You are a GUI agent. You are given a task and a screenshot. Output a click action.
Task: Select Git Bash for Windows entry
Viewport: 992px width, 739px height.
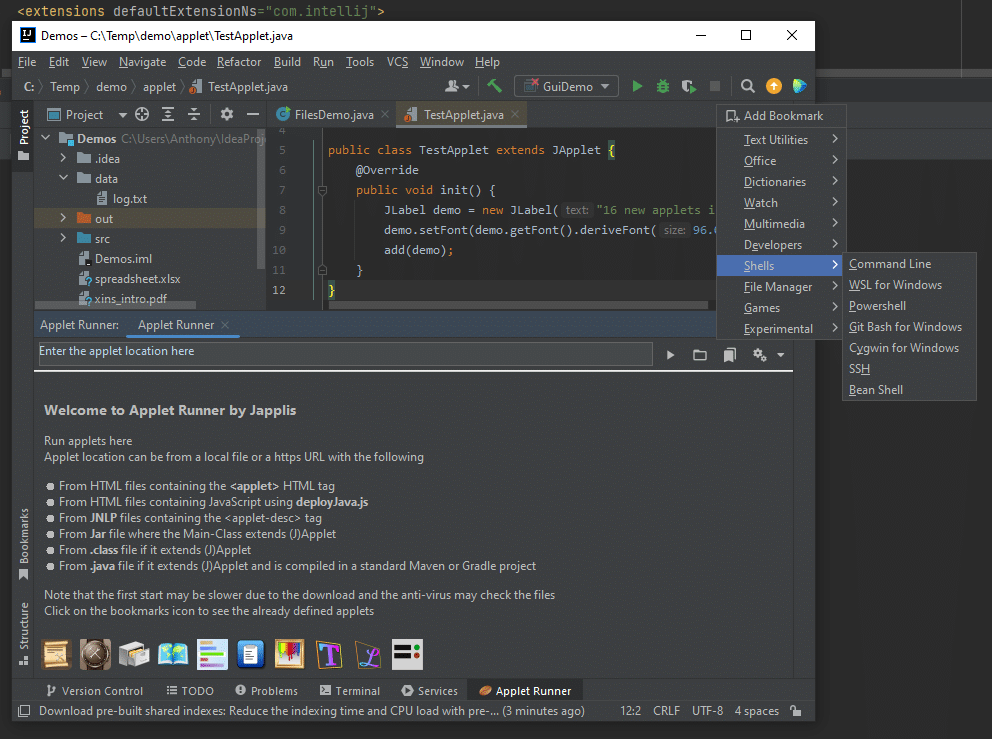point(905,326)
